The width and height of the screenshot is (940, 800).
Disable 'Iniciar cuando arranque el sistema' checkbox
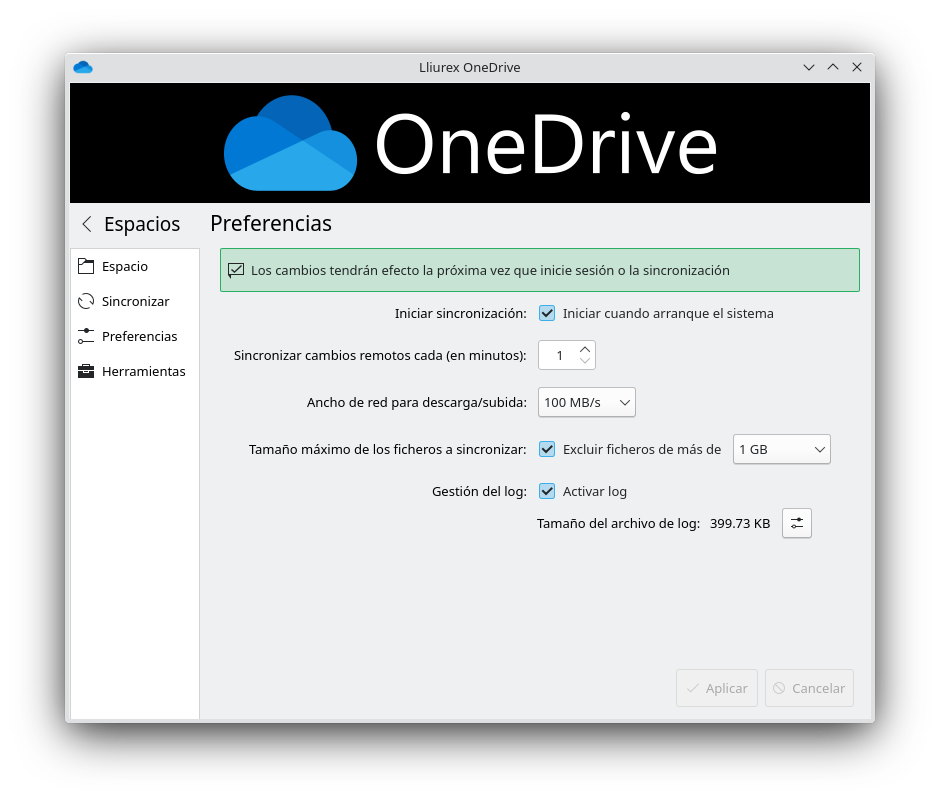pos(547,313)
